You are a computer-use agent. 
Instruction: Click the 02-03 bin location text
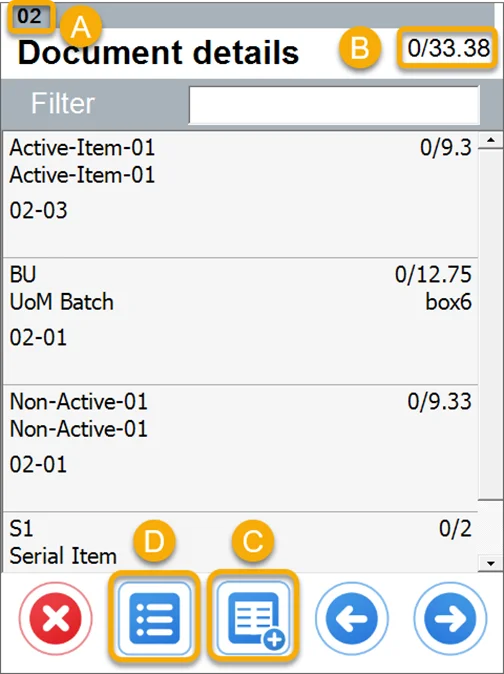click(x=39, y=211)
